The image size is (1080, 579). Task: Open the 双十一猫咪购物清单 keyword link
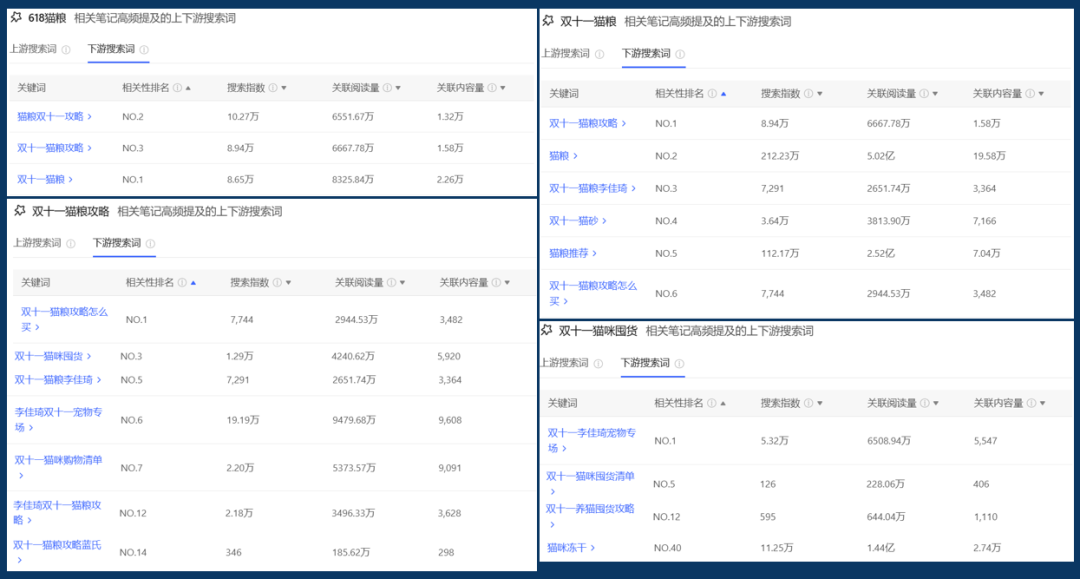click(58, 467)
